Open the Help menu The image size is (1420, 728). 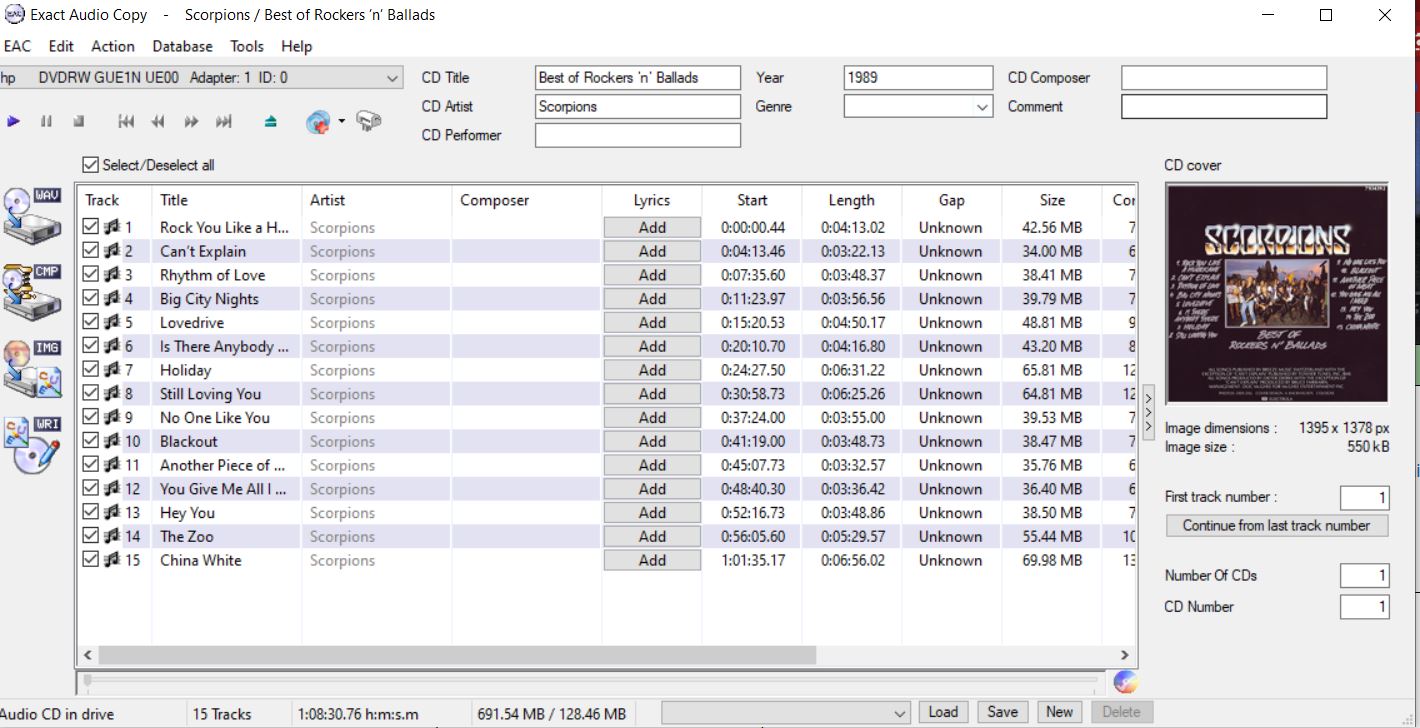click(297, 46)
